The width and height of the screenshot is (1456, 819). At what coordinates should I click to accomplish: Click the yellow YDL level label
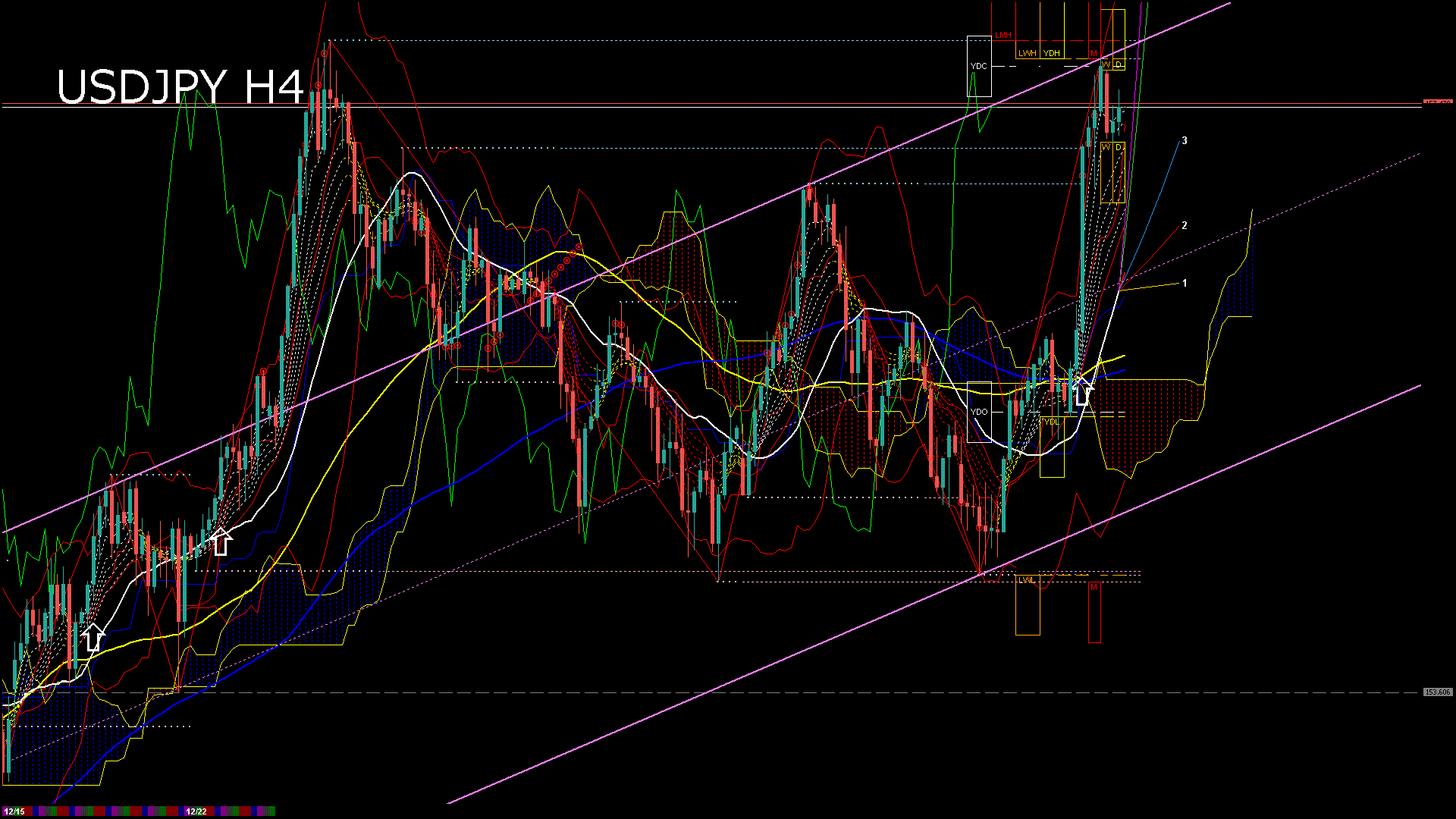[x=1051, y=422]
